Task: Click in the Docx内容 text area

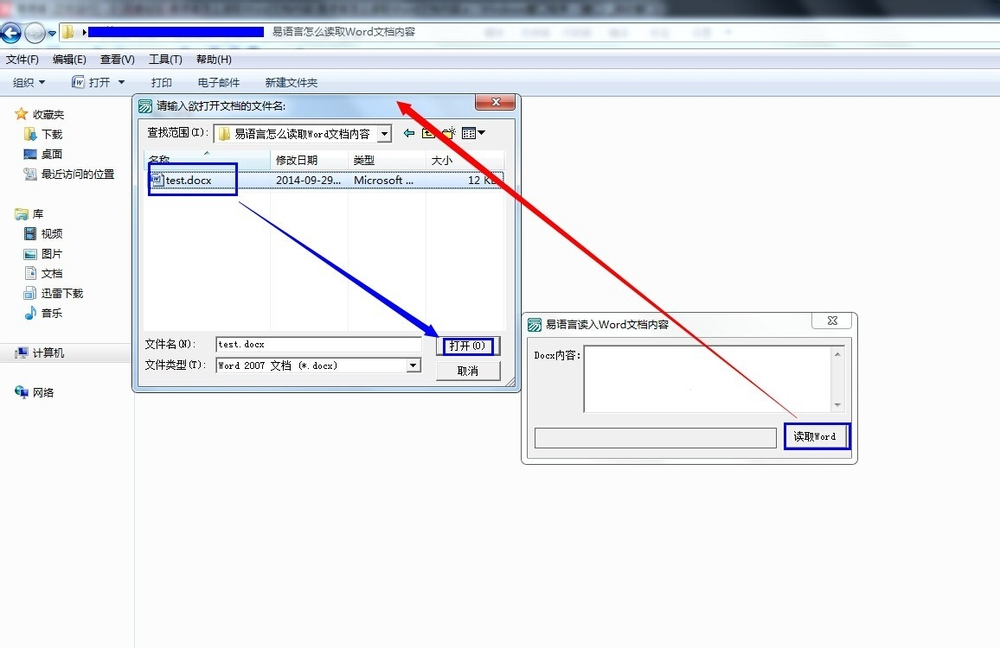Action: [x=708, y=379]
